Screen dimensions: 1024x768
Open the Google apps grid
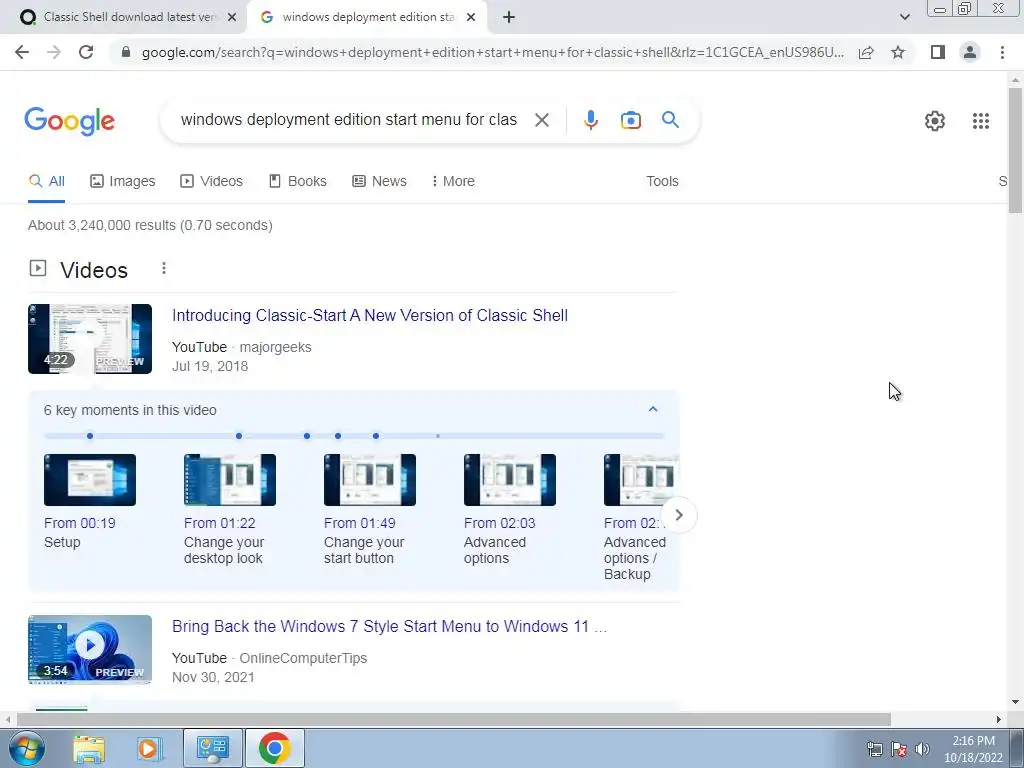pos(980,121)
